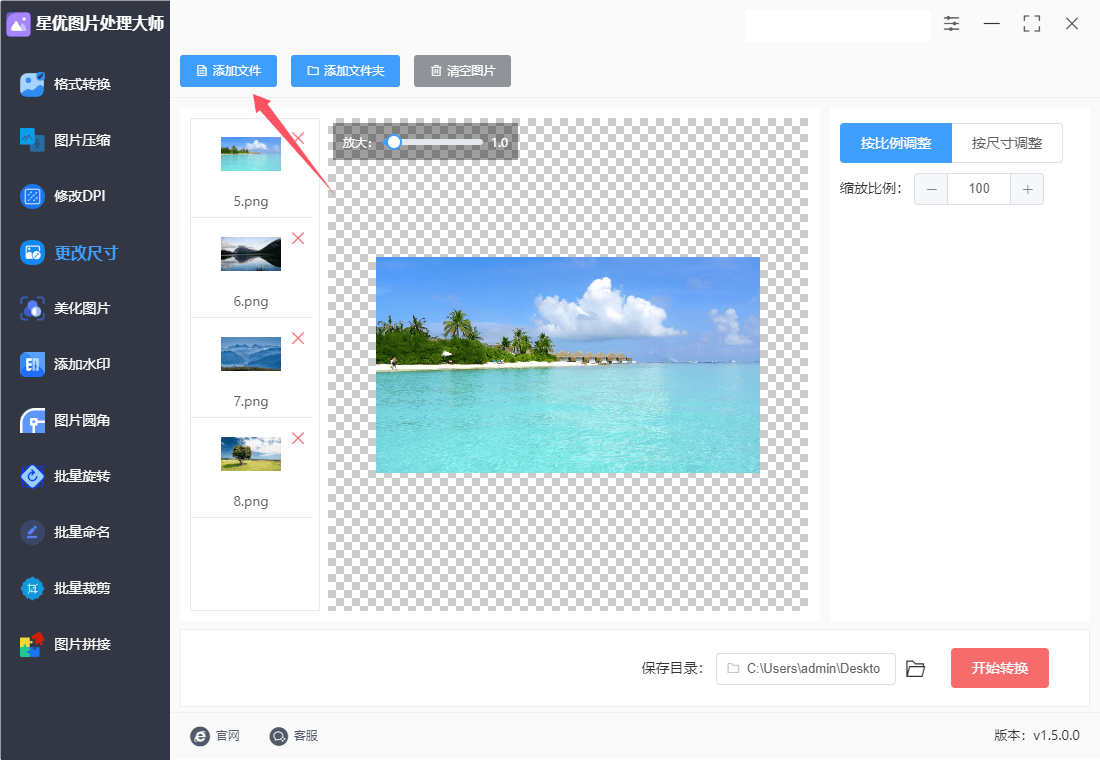Image resolution: width=1100 pixels, height=760 pixels.
Task: Switch to 按比例调整 tab
Action: pyautogui.click(x=895, y=143)
